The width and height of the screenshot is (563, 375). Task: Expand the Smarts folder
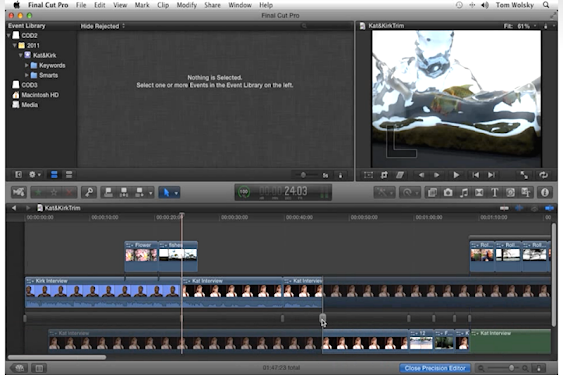[27, 75]
